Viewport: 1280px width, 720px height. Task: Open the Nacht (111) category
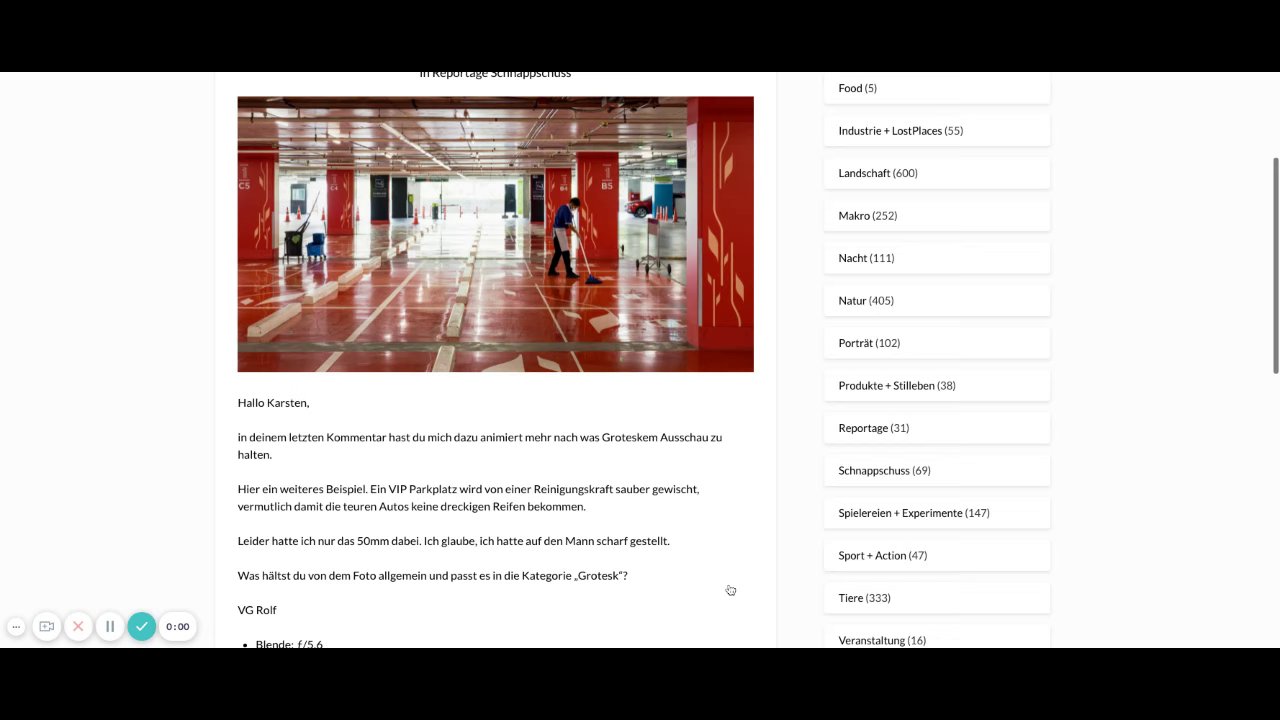937,258
